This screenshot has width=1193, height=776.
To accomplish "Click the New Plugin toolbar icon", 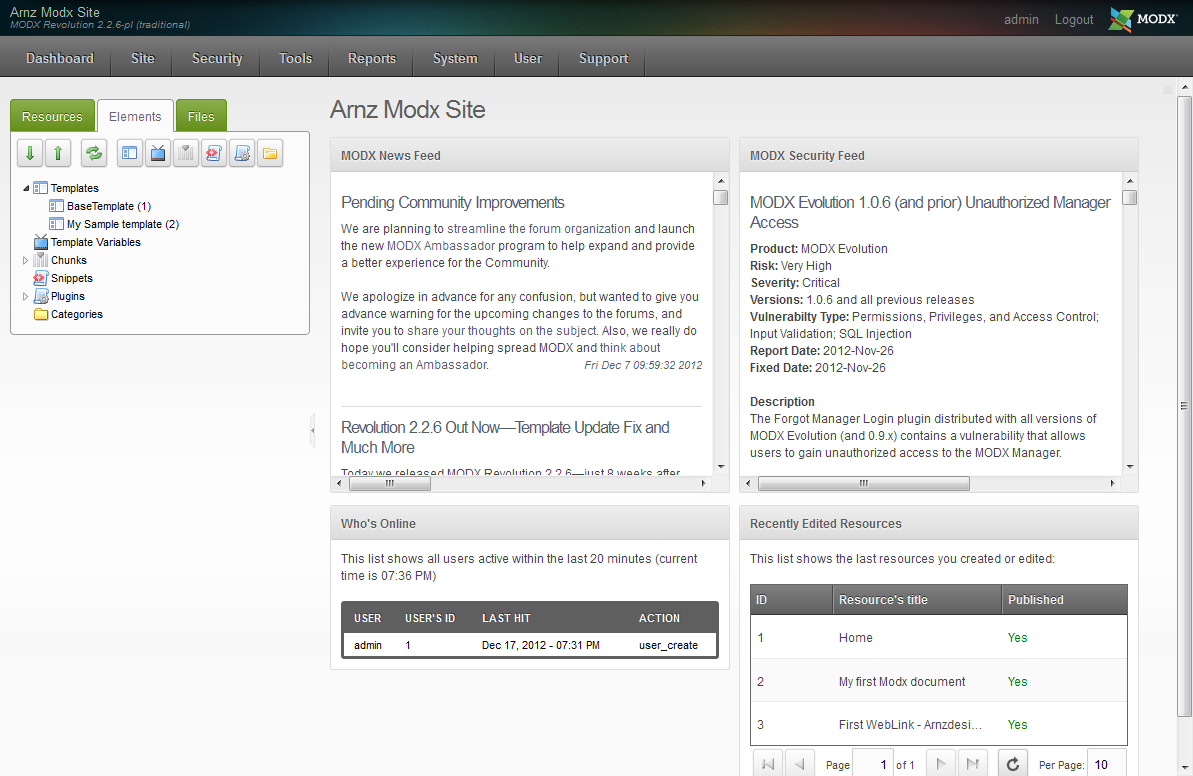I will coord(242,153).
